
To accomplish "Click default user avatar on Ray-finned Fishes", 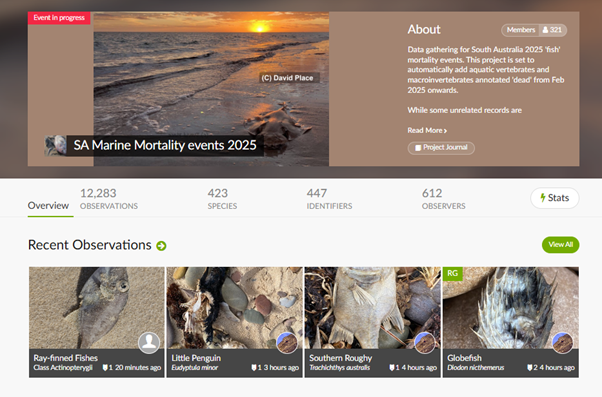I will coord(149,342).
